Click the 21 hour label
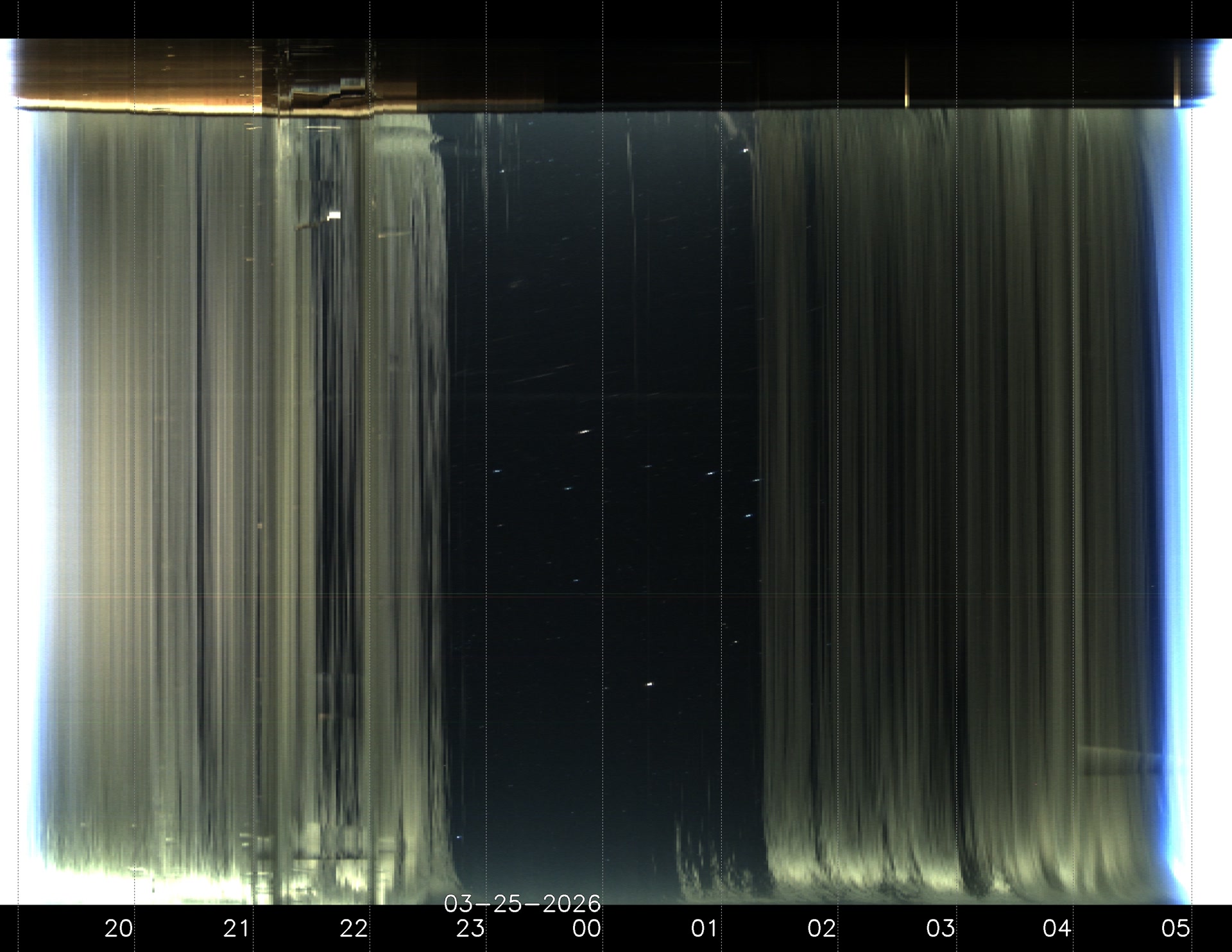This screenshot has height=952, width=1232. coord(236,928)
